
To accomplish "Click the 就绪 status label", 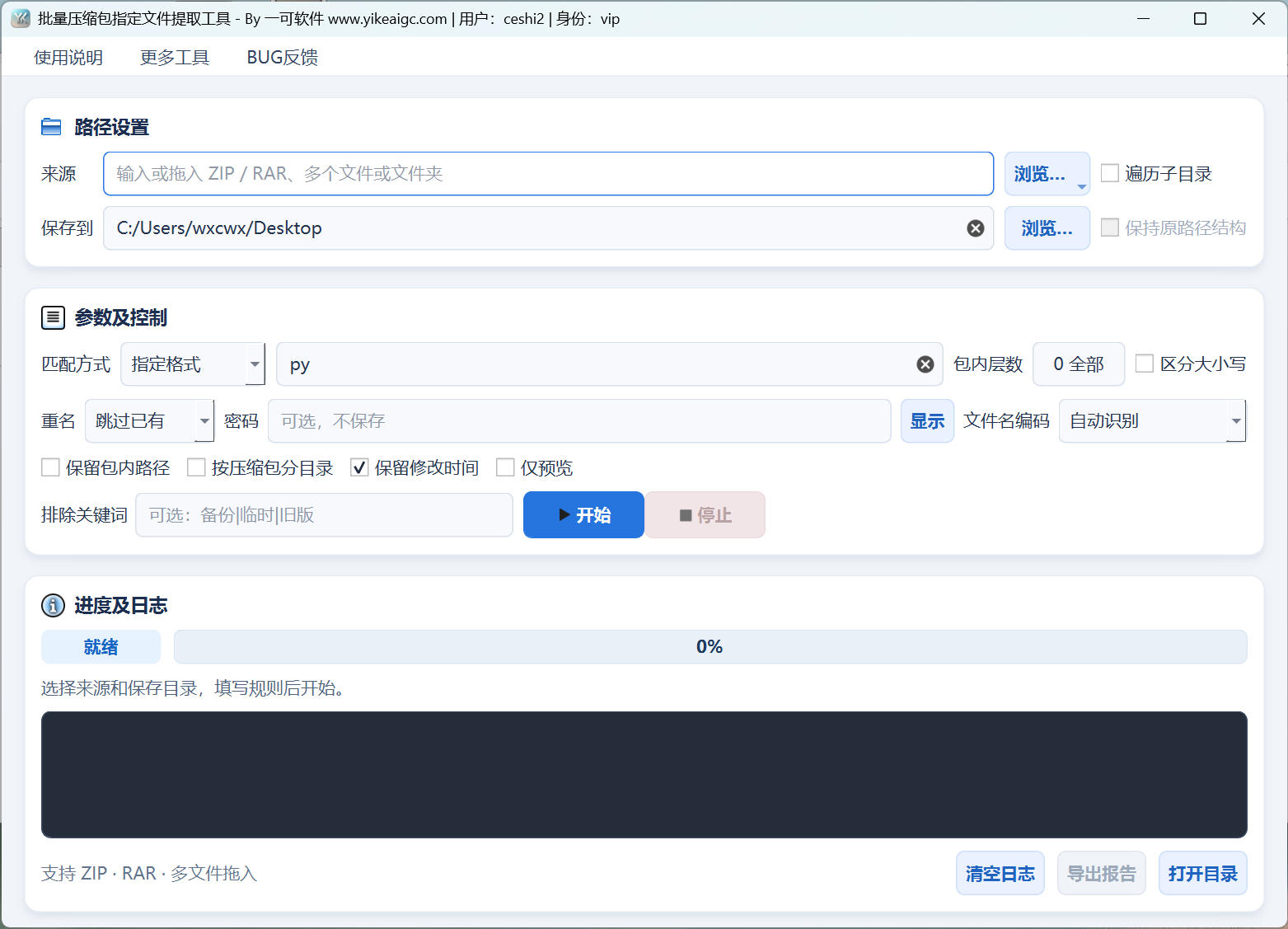I will click(101, 647).
